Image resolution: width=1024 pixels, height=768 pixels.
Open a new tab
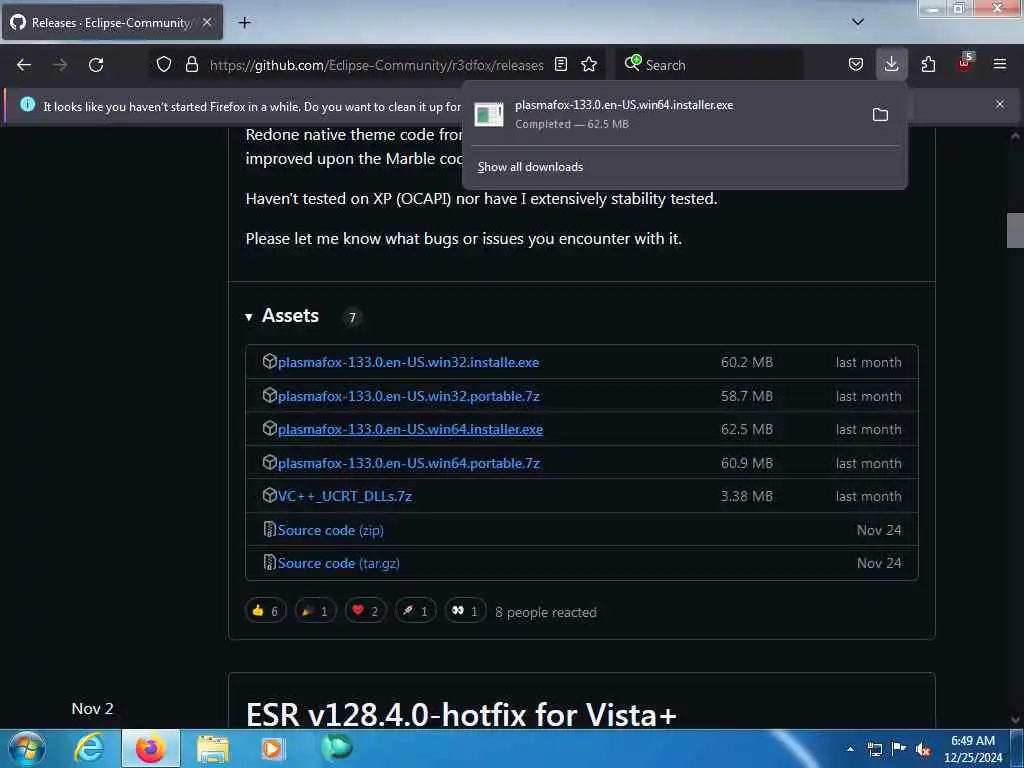244,23
